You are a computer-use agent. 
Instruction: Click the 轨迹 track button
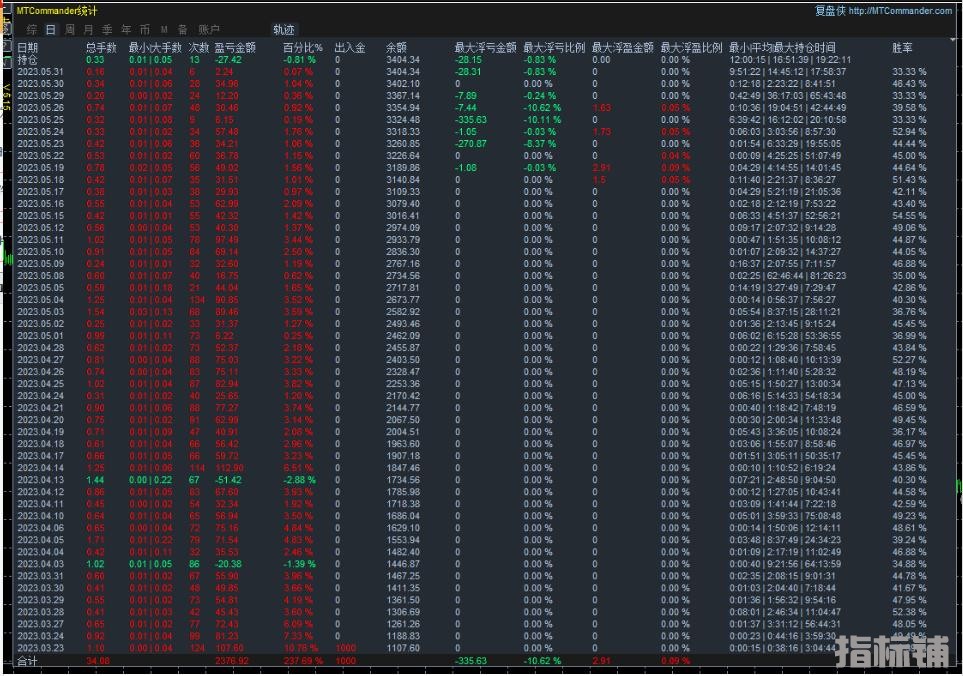tap(284, 29)
